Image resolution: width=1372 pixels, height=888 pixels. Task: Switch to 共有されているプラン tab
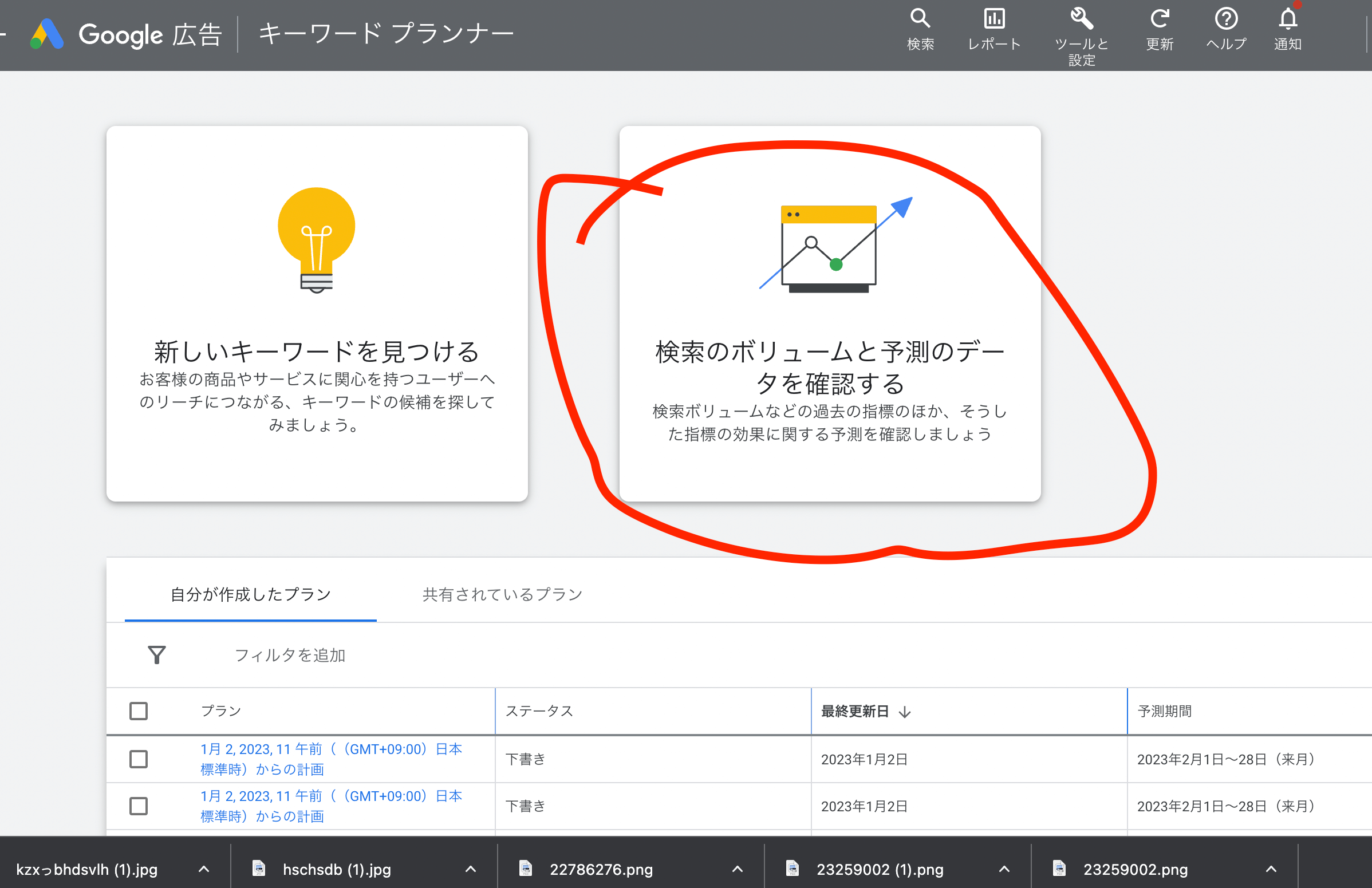point(502,594)
